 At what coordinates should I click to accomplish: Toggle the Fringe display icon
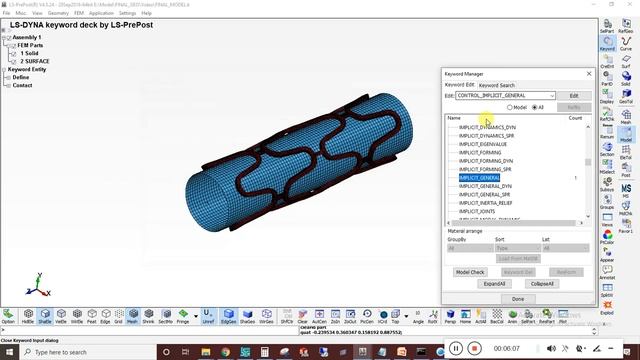(183, 316)
